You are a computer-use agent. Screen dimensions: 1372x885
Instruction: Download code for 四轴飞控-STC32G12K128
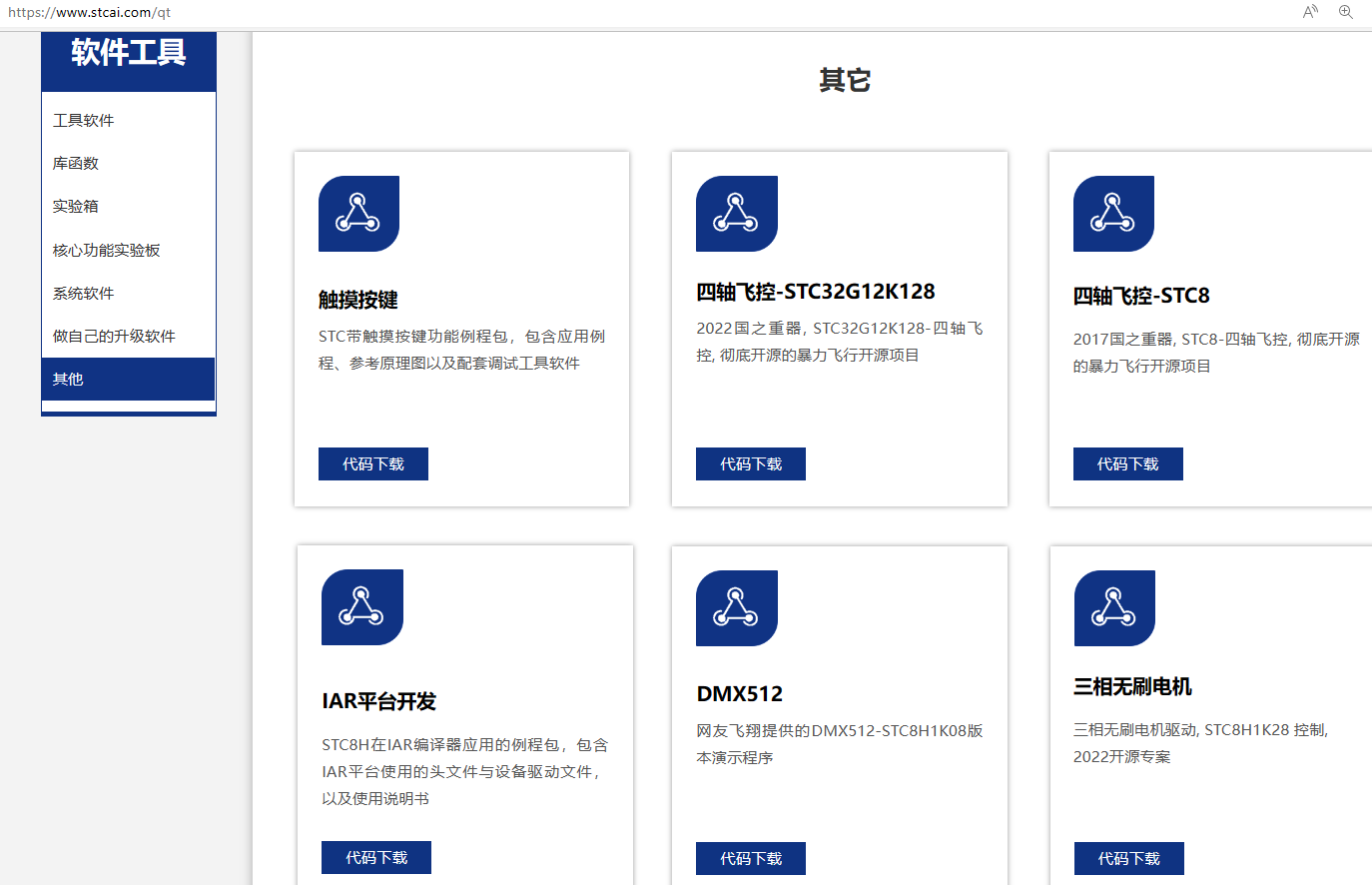tap(751, 463)
